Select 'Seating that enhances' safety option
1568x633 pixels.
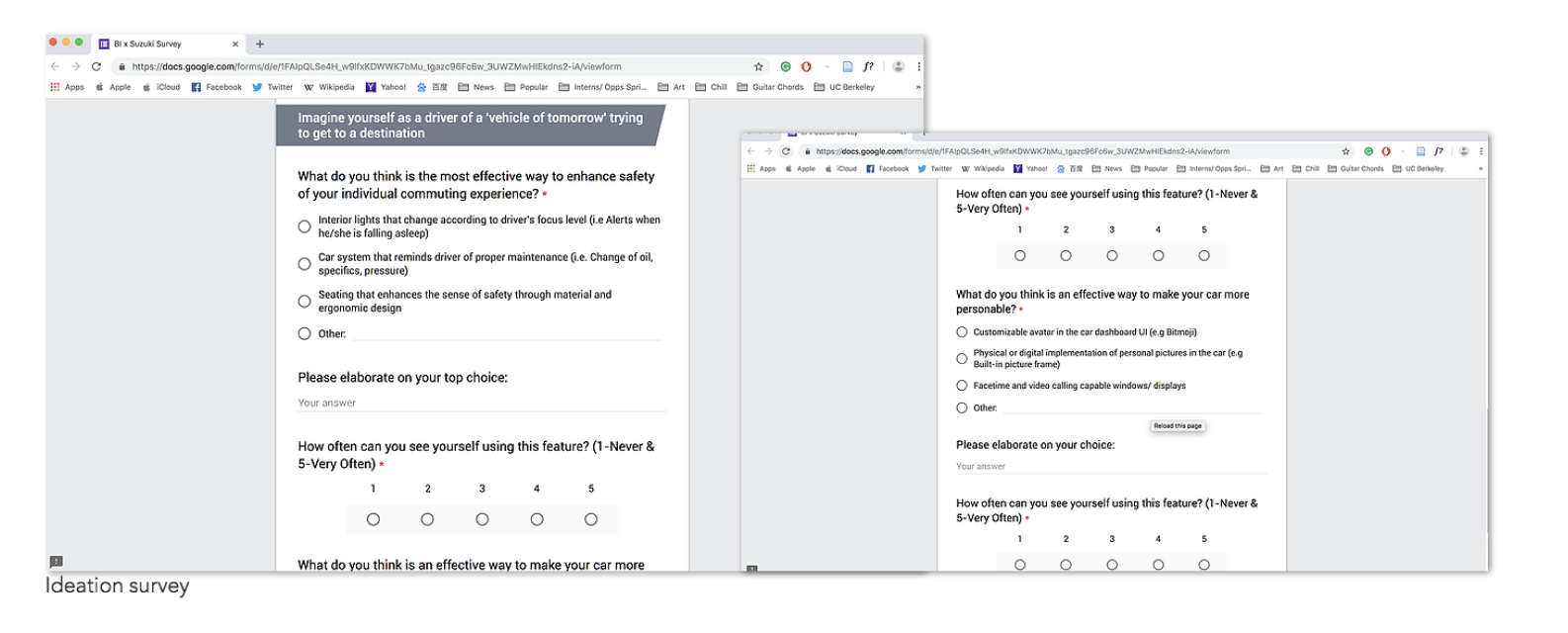[305, 301]
